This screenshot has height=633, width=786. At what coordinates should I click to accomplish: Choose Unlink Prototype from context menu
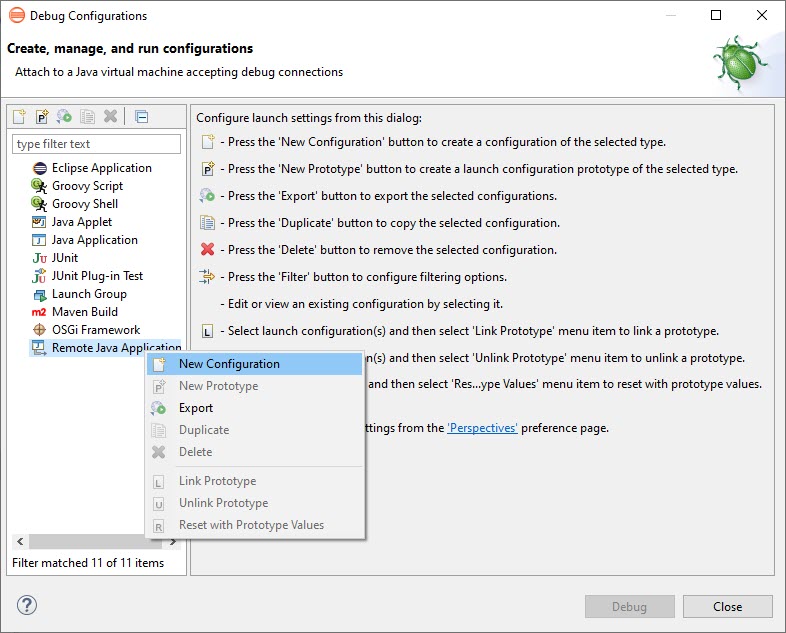pos(255,503)
